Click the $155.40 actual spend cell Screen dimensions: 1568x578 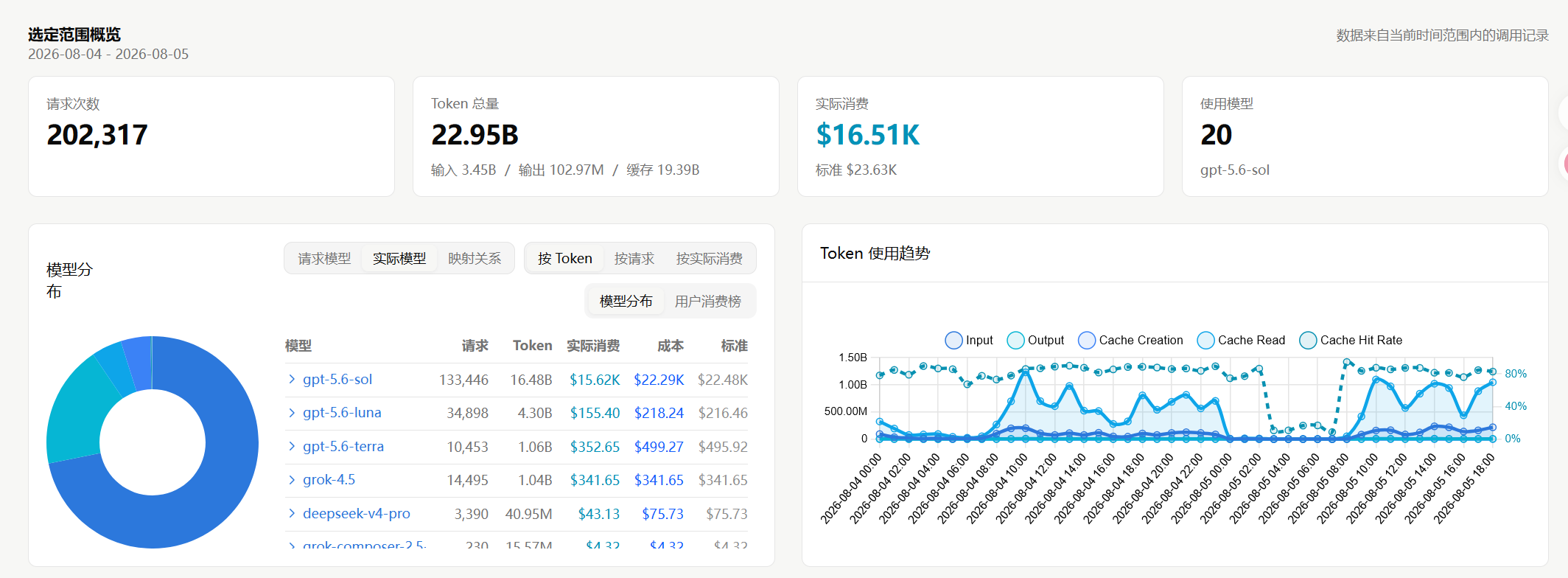click(595, 413)
